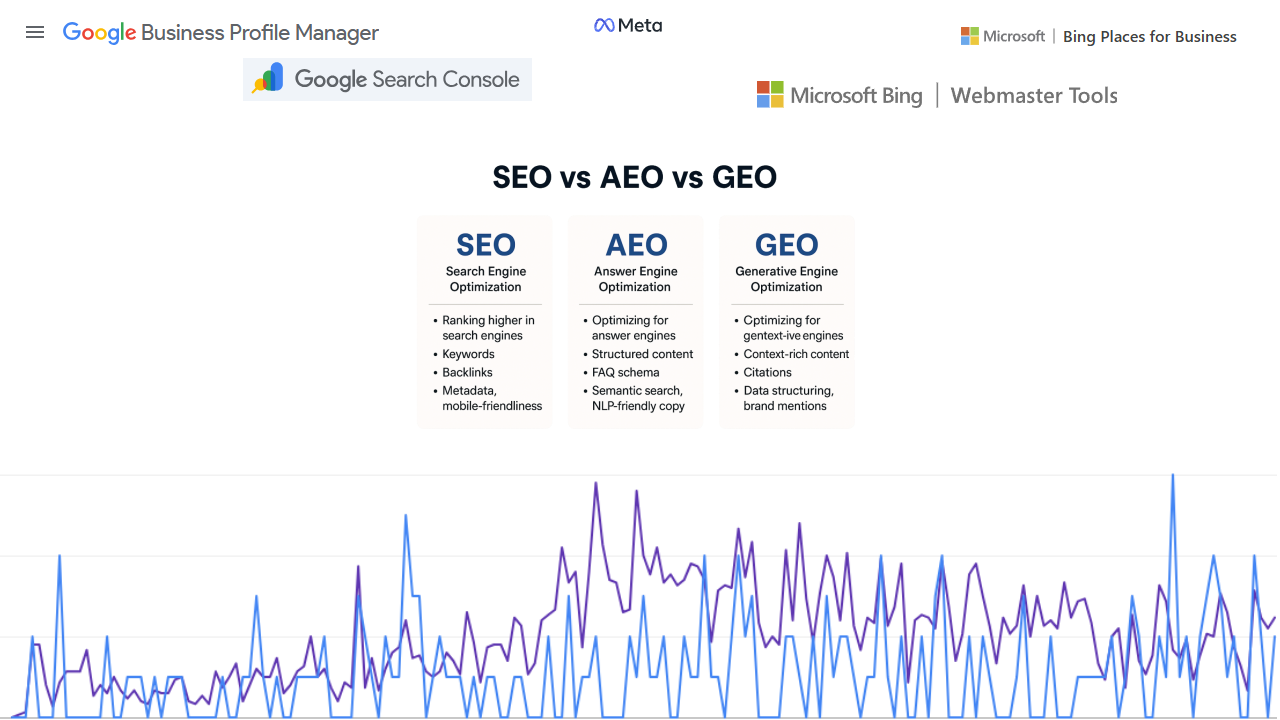Click the Meta wordmark text
1280x720 pixels.
[640, 26]
